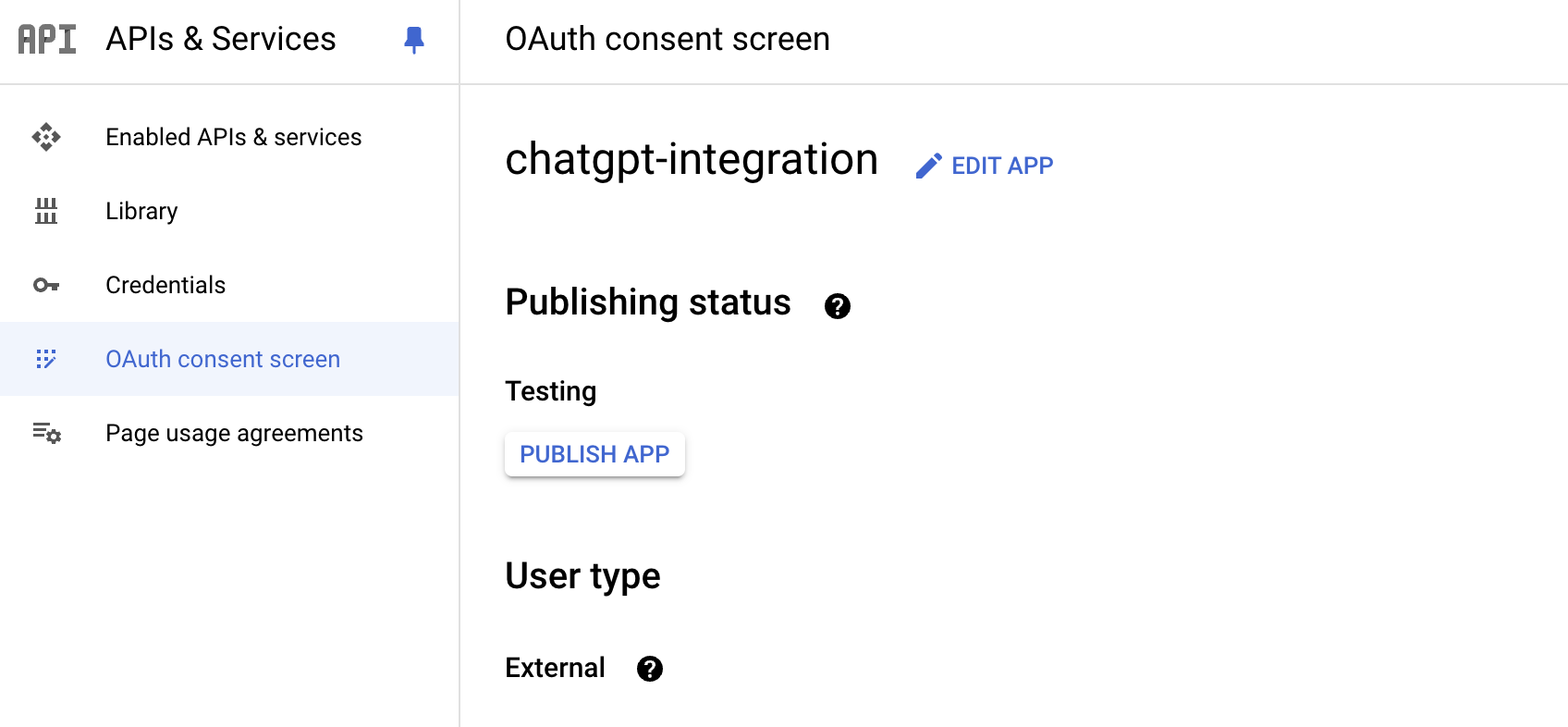
Task: Click the Enabled APIs & services diamond icon
Action: click(46, 137)
